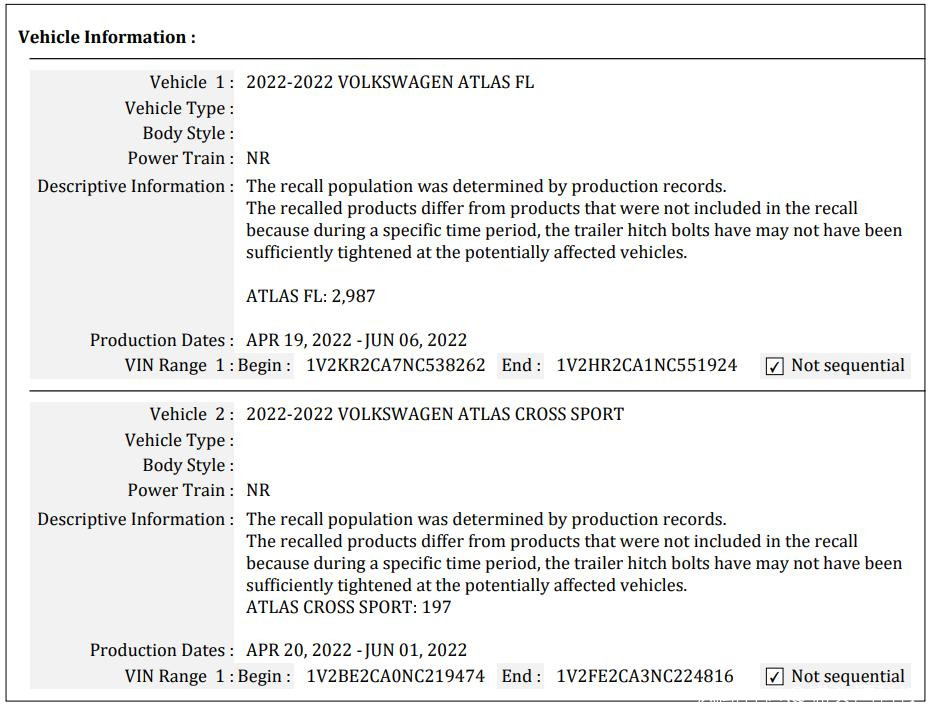
Task: Click production dates APR 19 – JUN 06, 2022
Action: (356, 340)
